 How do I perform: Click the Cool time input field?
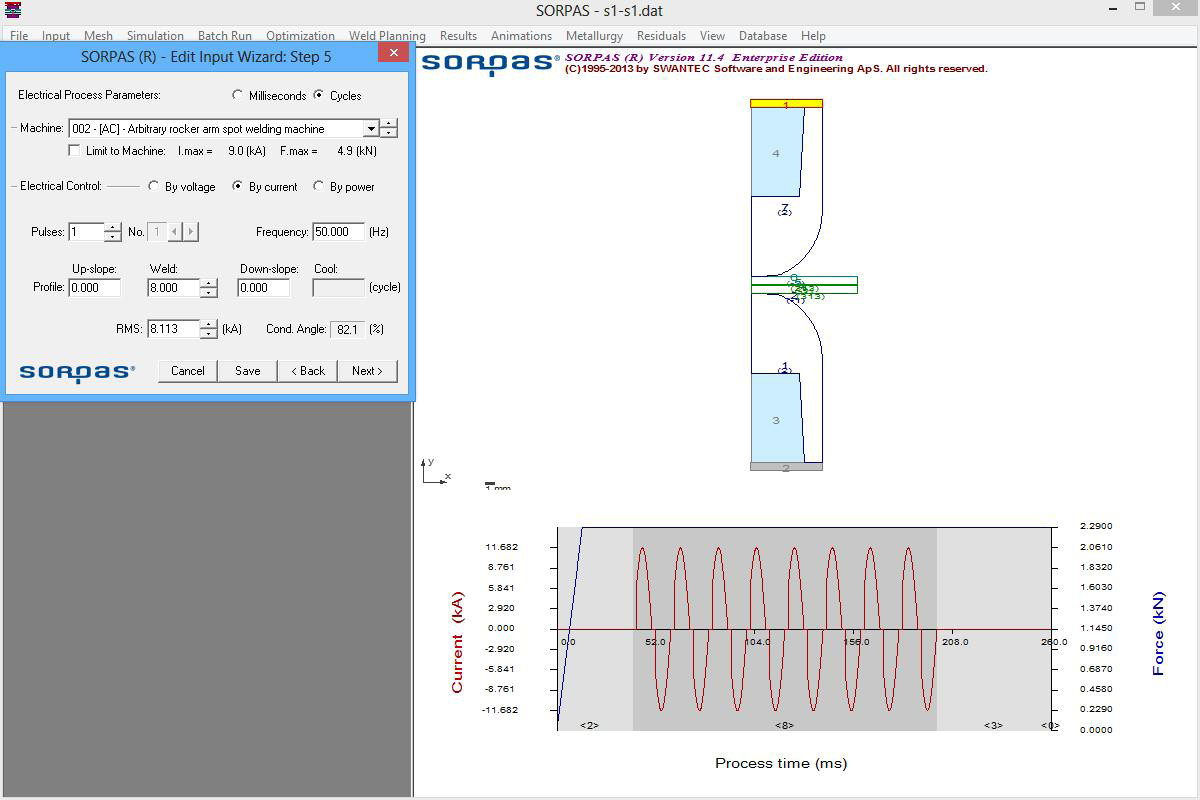tap(339, 288)
